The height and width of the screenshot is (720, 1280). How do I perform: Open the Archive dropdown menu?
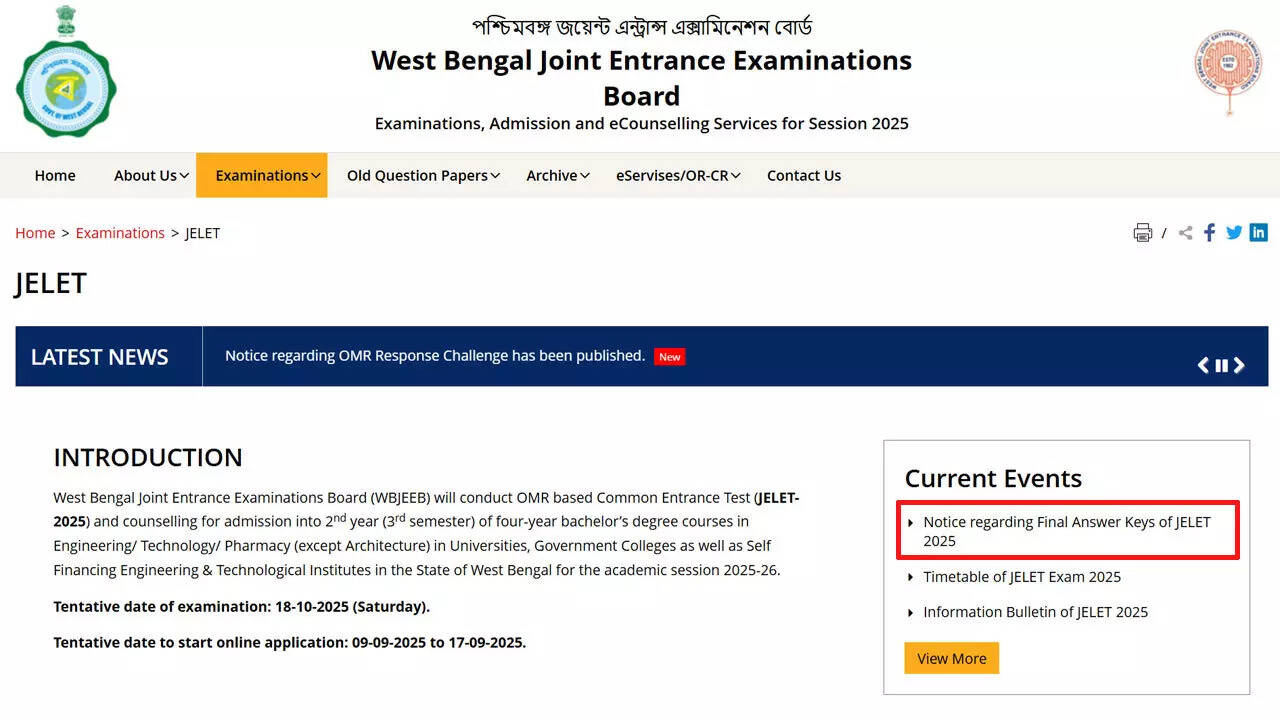click(557, 175)
